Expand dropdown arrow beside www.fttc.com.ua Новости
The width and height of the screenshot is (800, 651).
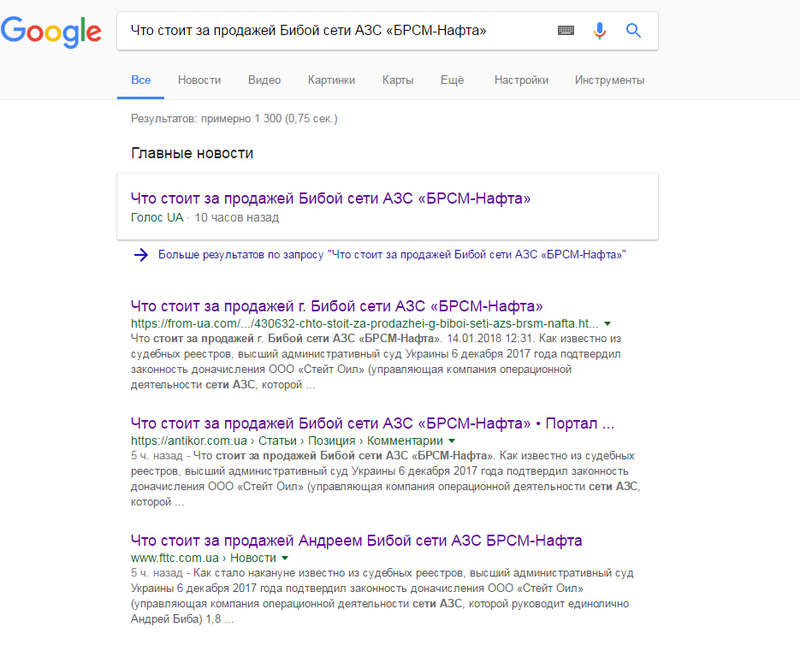[x=285, y=558]
